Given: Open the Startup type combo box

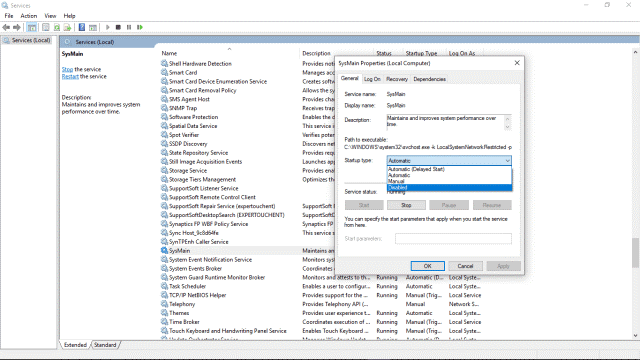Looking at the screenshot, I should (x=449, y=160).
